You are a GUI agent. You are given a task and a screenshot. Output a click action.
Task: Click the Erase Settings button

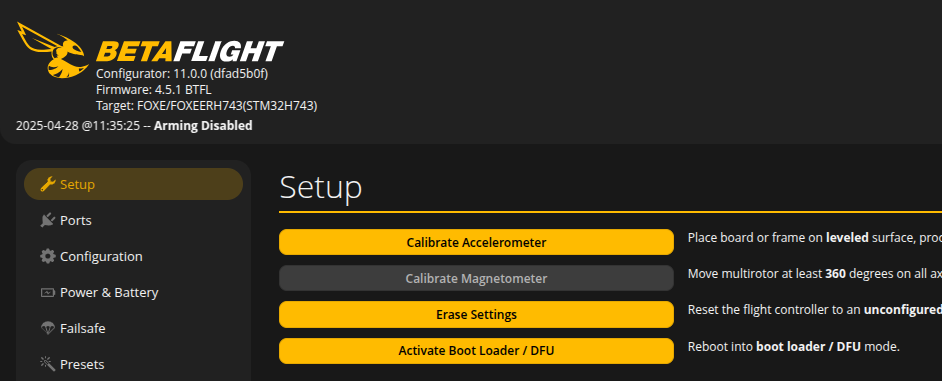tap(476, 314)
